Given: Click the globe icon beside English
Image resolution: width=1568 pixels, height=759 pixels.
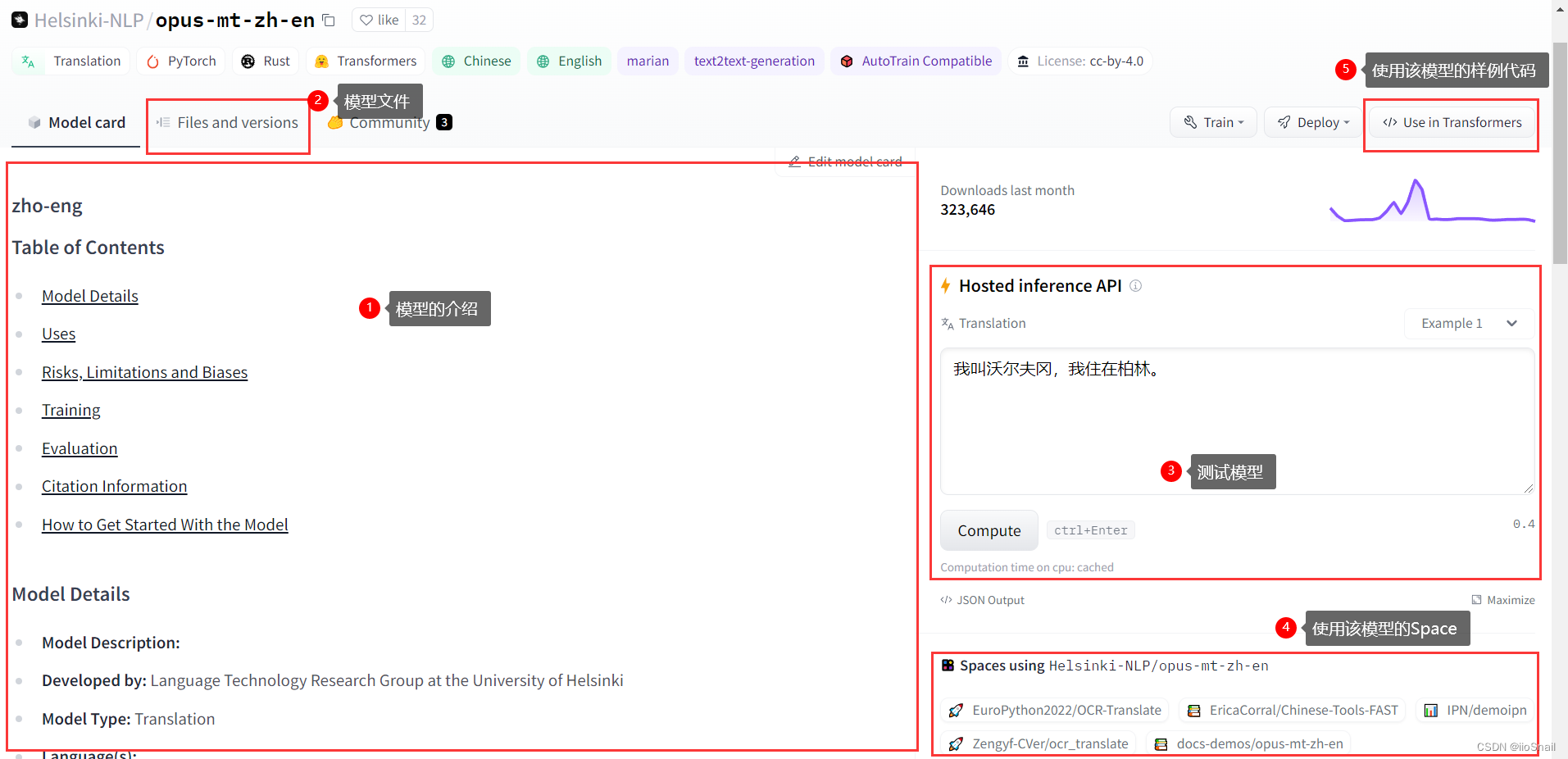Looking at the screenshot, I should (543, 61).
